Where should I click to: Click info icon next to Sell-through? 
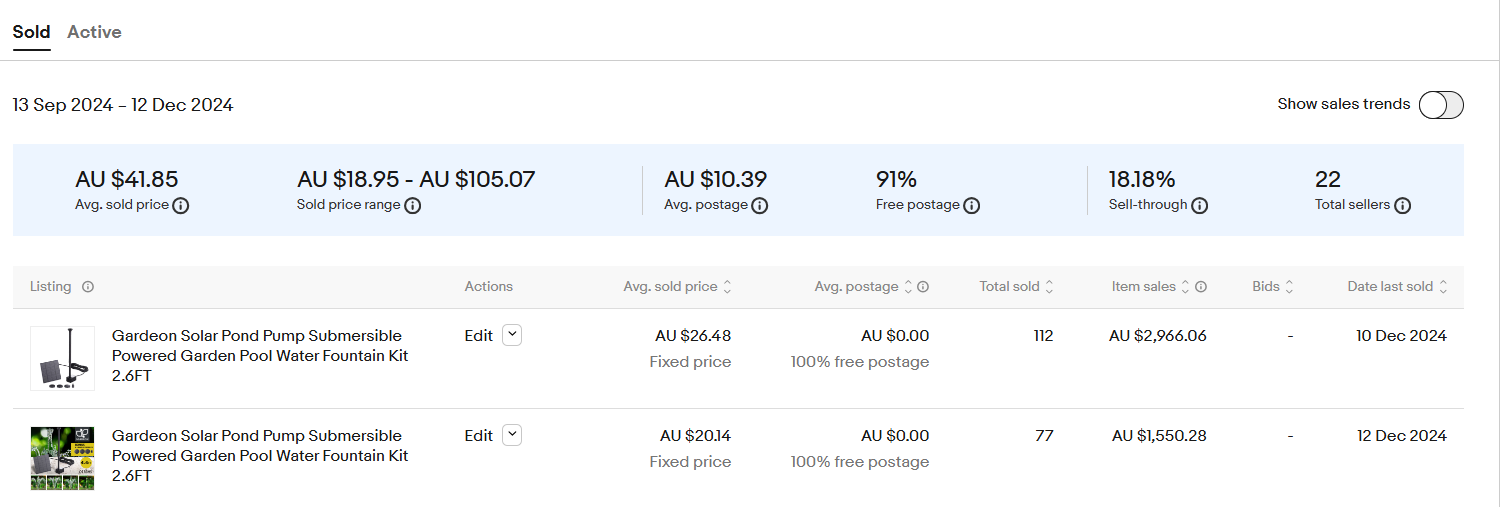[1199, 205]
